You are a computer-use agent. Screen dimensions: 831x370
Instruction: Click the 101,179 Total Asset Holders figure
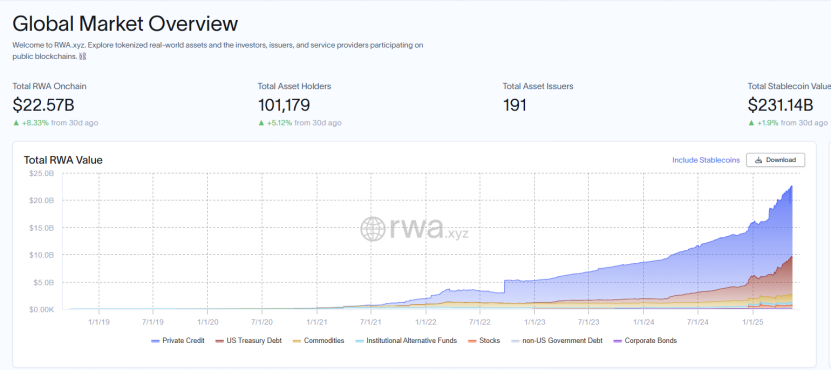(x=284, y=105)
